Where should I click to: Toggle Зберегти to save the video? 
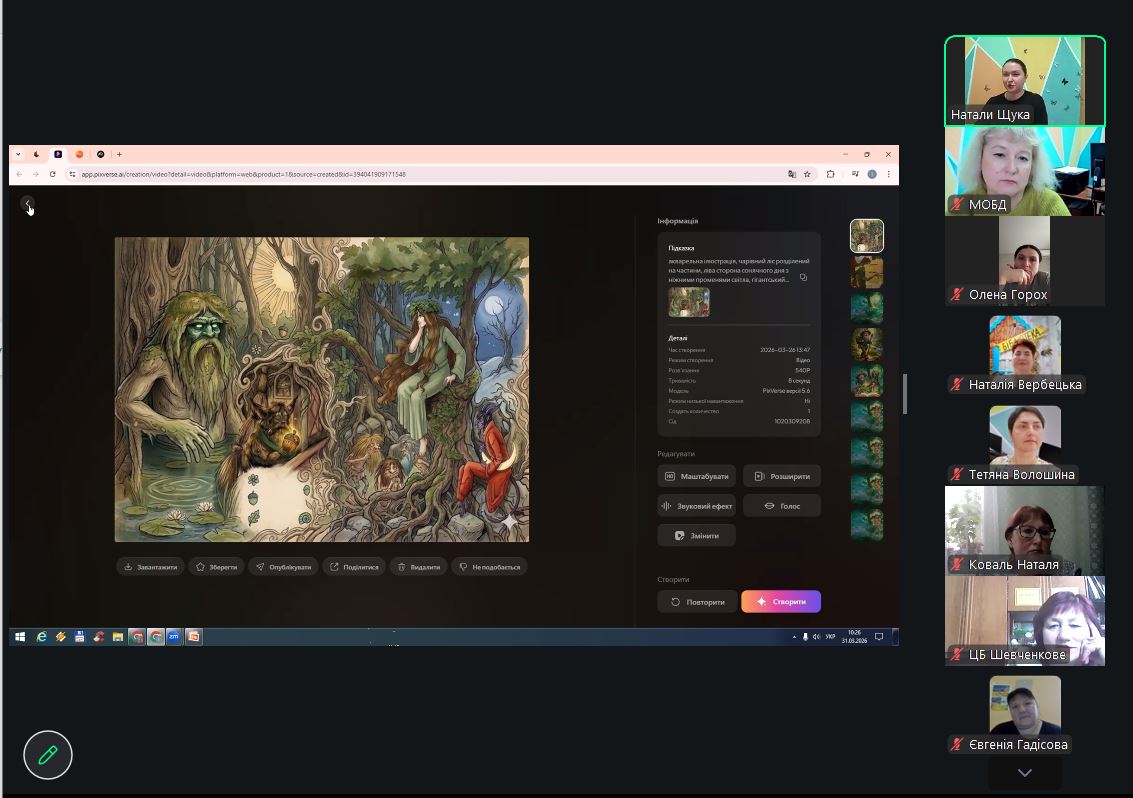click(x=216, y=567)
